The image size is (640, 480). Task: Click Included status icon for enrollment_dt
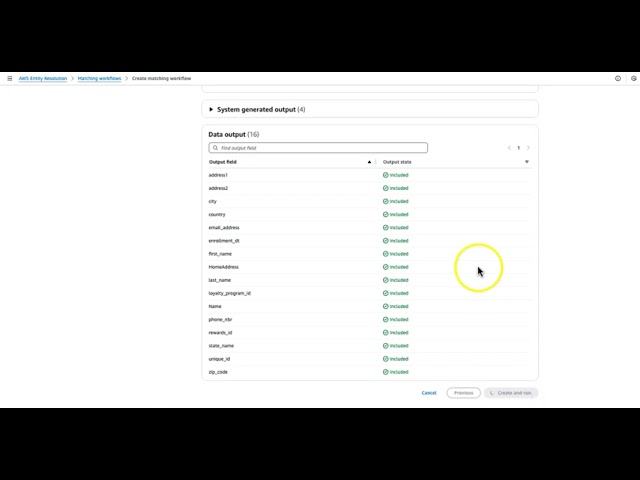pyautogui.click(x=385, y=241)
